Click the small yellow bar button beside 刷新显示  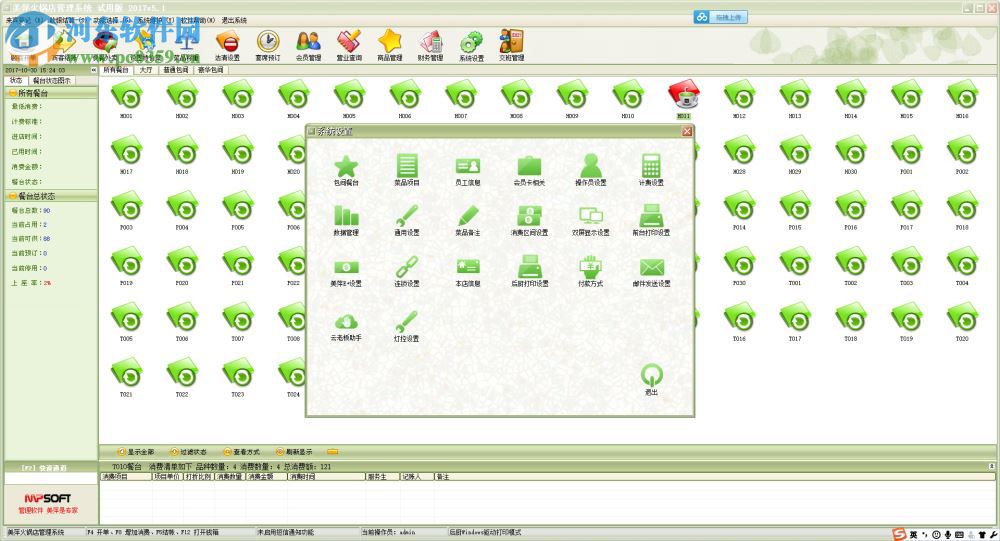(x=332, y=452)
